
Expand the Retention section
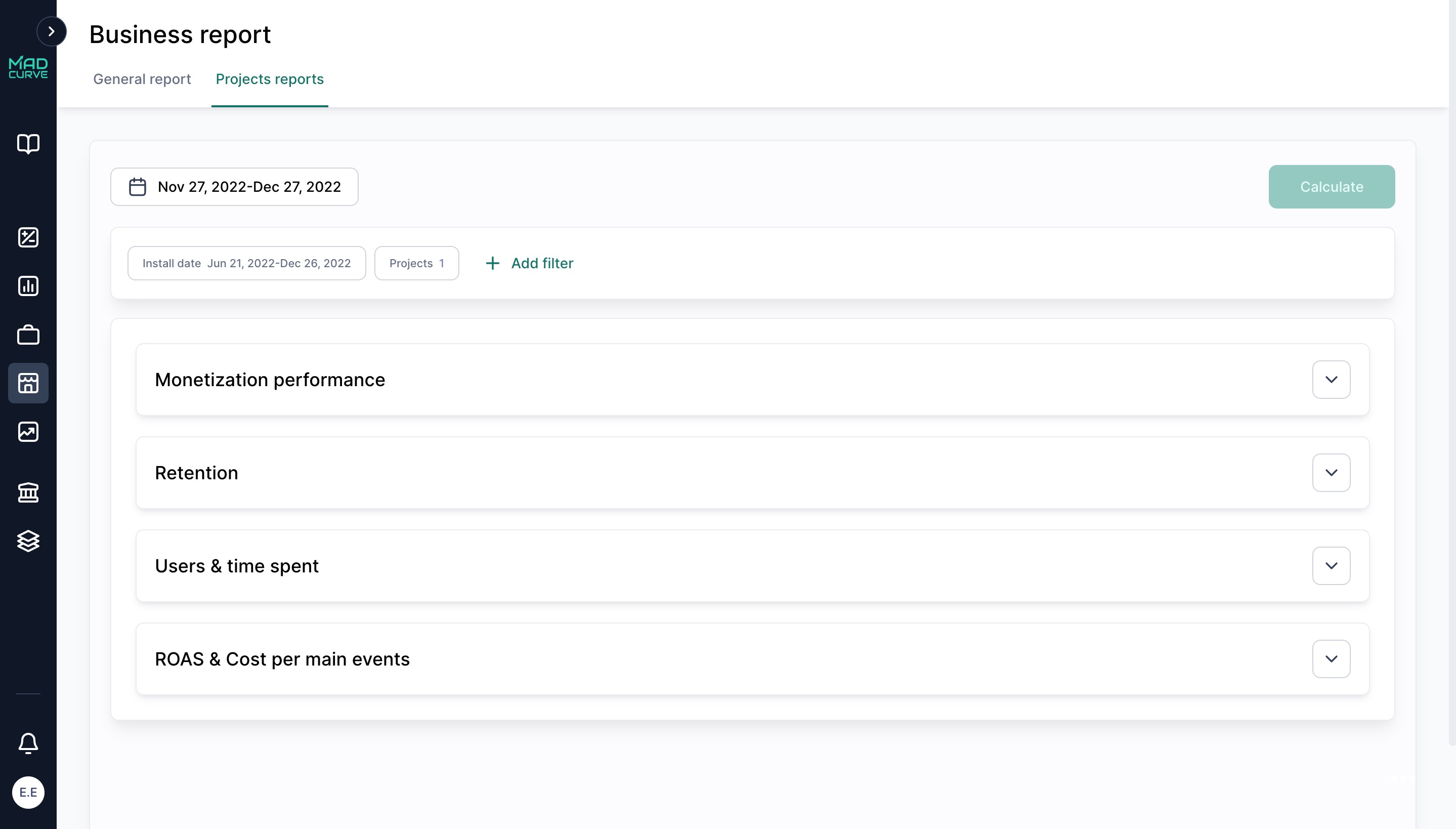1331,472
